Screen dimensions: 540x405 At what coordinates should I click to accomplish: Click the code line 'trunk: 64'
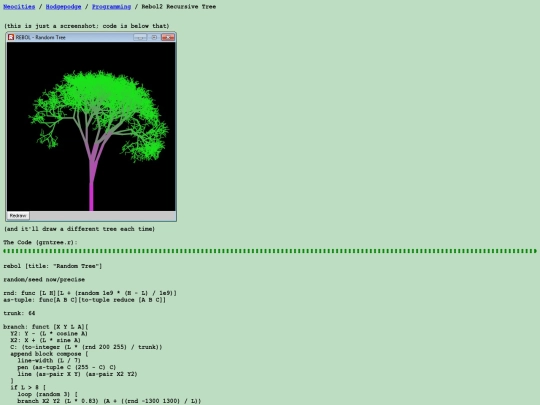(19, 313)
